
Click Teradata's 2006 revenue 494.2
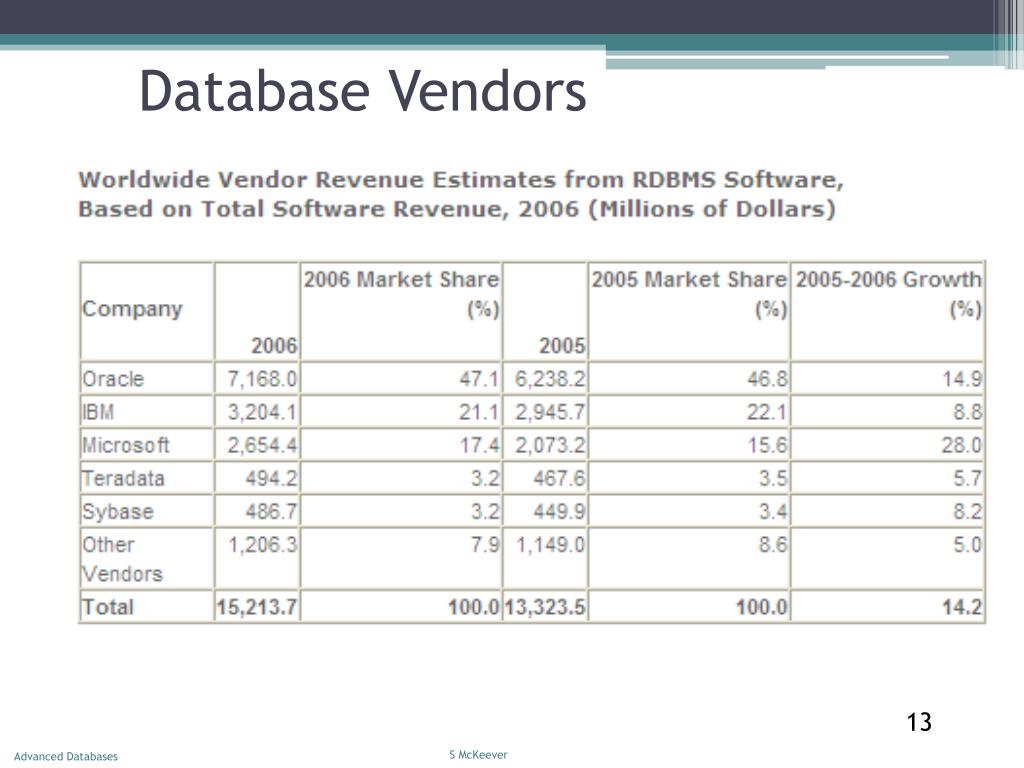coord(271,479)
